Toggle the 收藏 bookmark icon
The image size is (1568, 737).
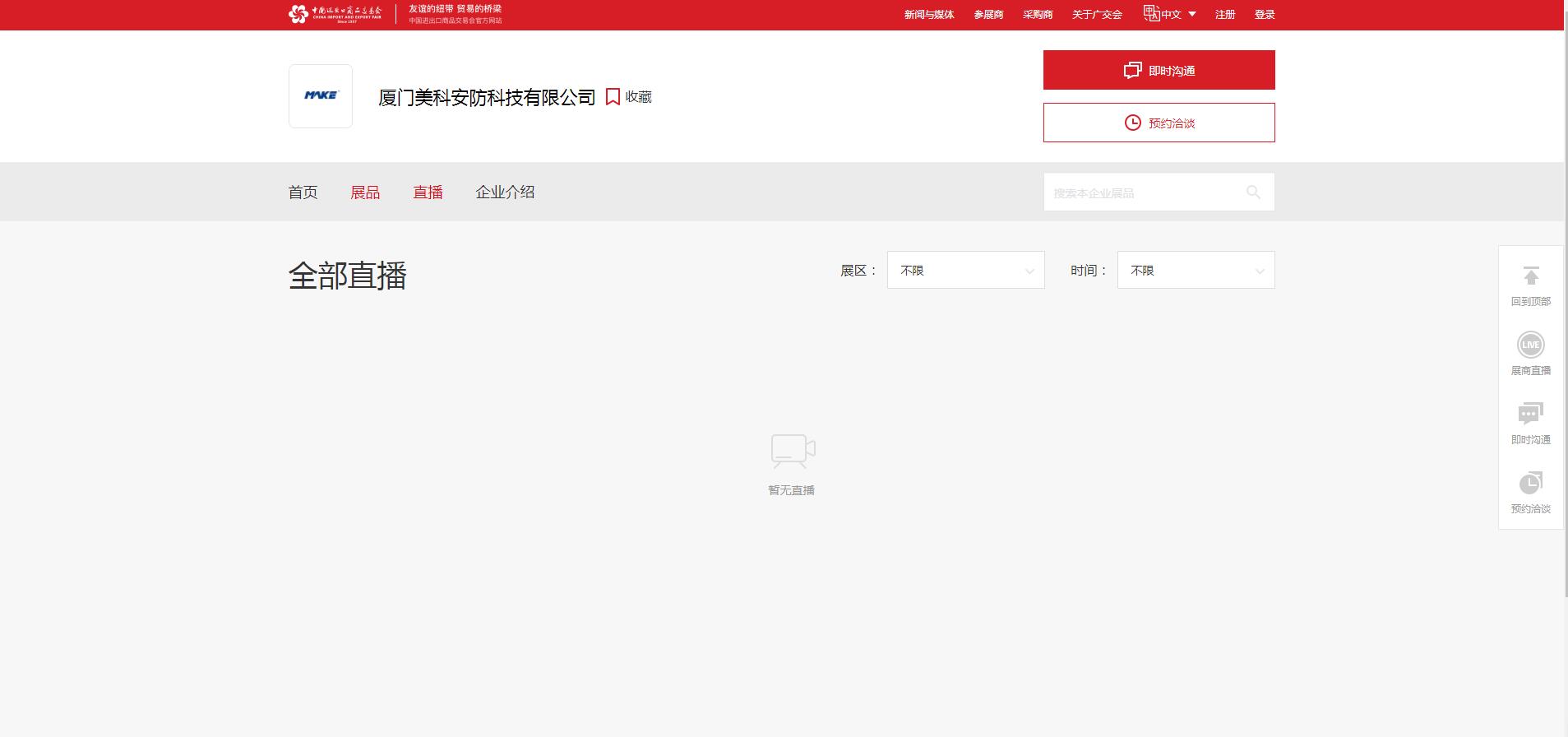click(x=613, y=97)
